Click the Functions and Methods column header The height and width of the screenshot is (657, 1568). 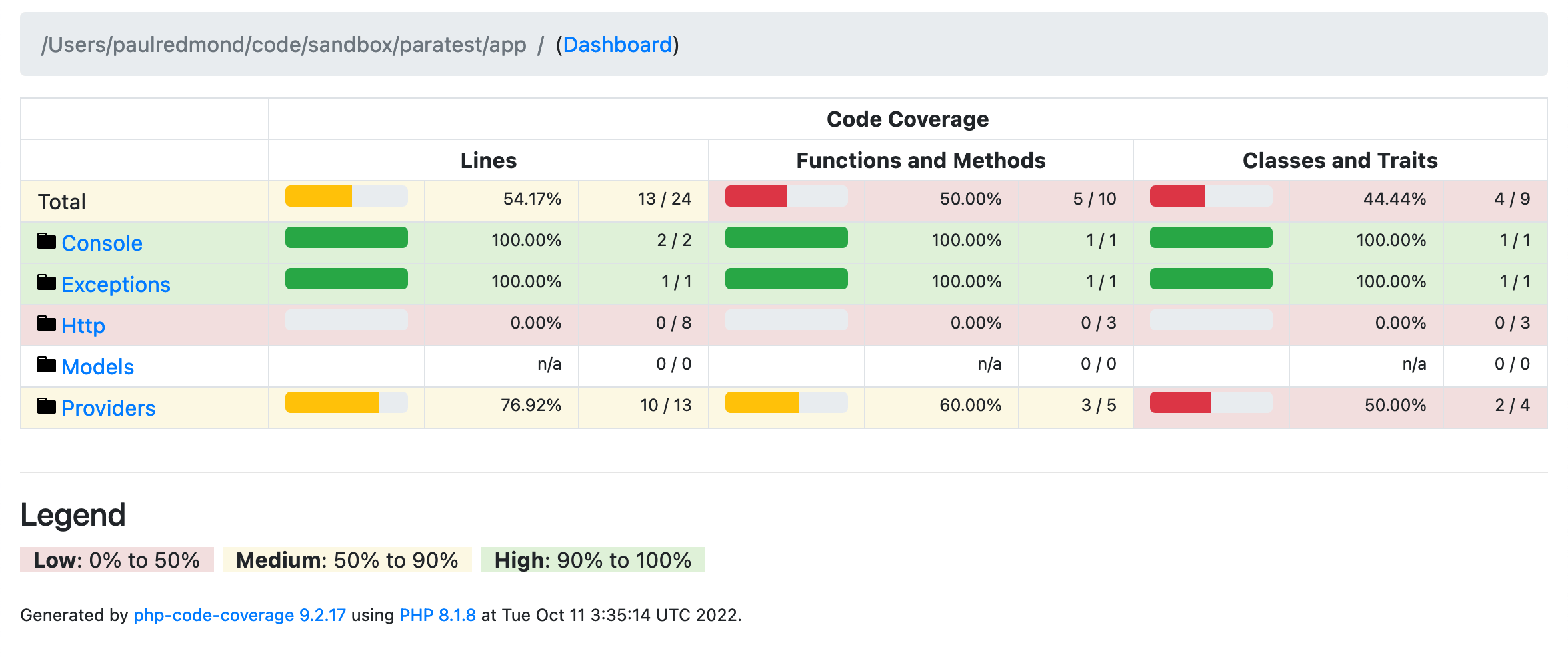point(920,160)
